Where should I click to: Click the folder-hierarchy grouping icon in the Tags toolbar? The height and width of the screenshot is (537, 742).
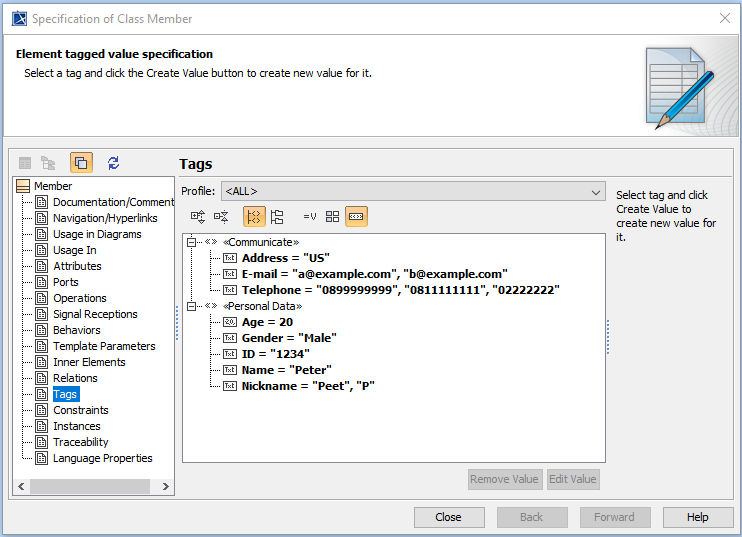pyautogui.click(x=277, y=217)
